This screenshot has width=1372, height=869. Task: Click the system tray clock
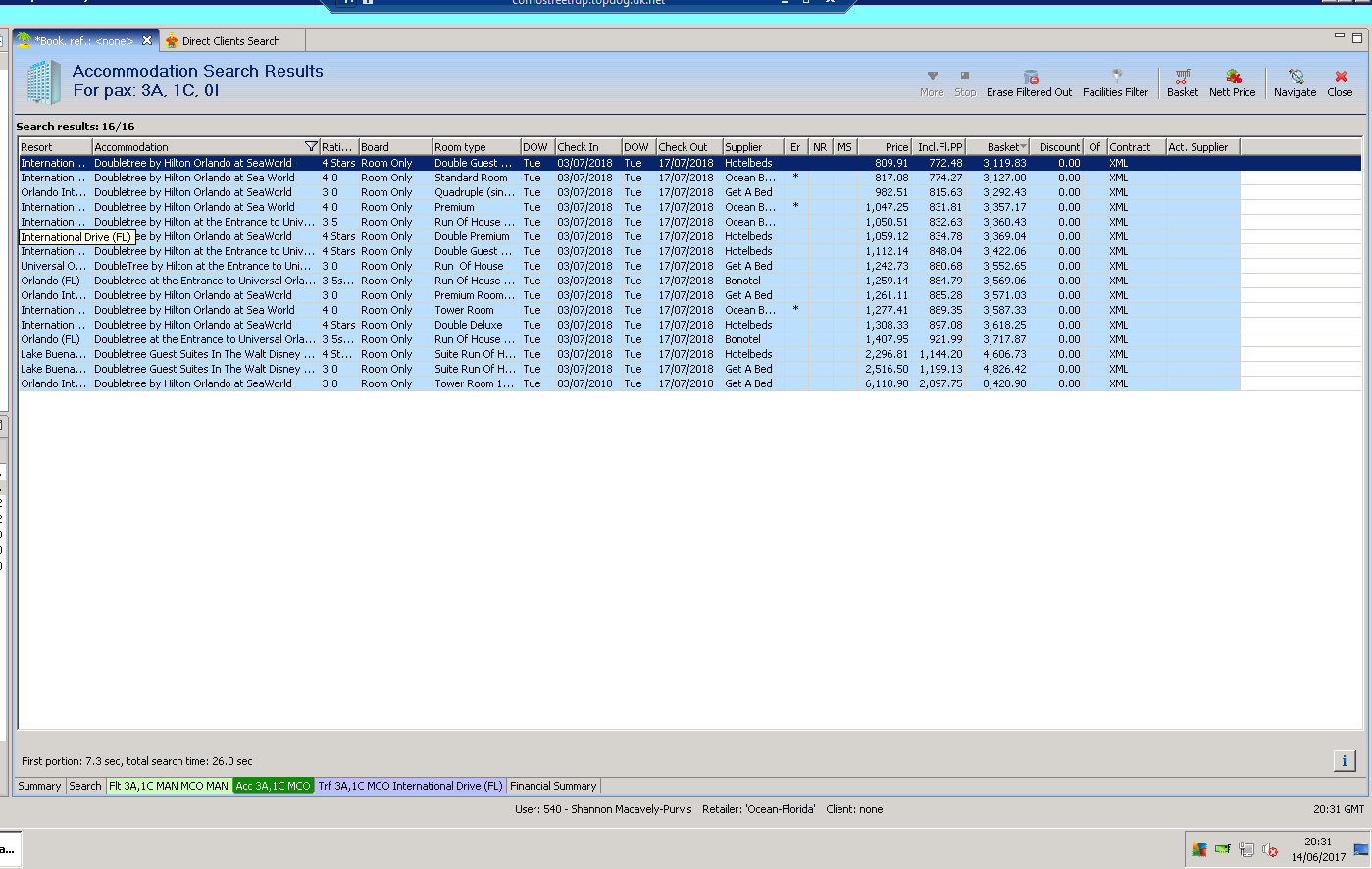(x=1317, y=849)
